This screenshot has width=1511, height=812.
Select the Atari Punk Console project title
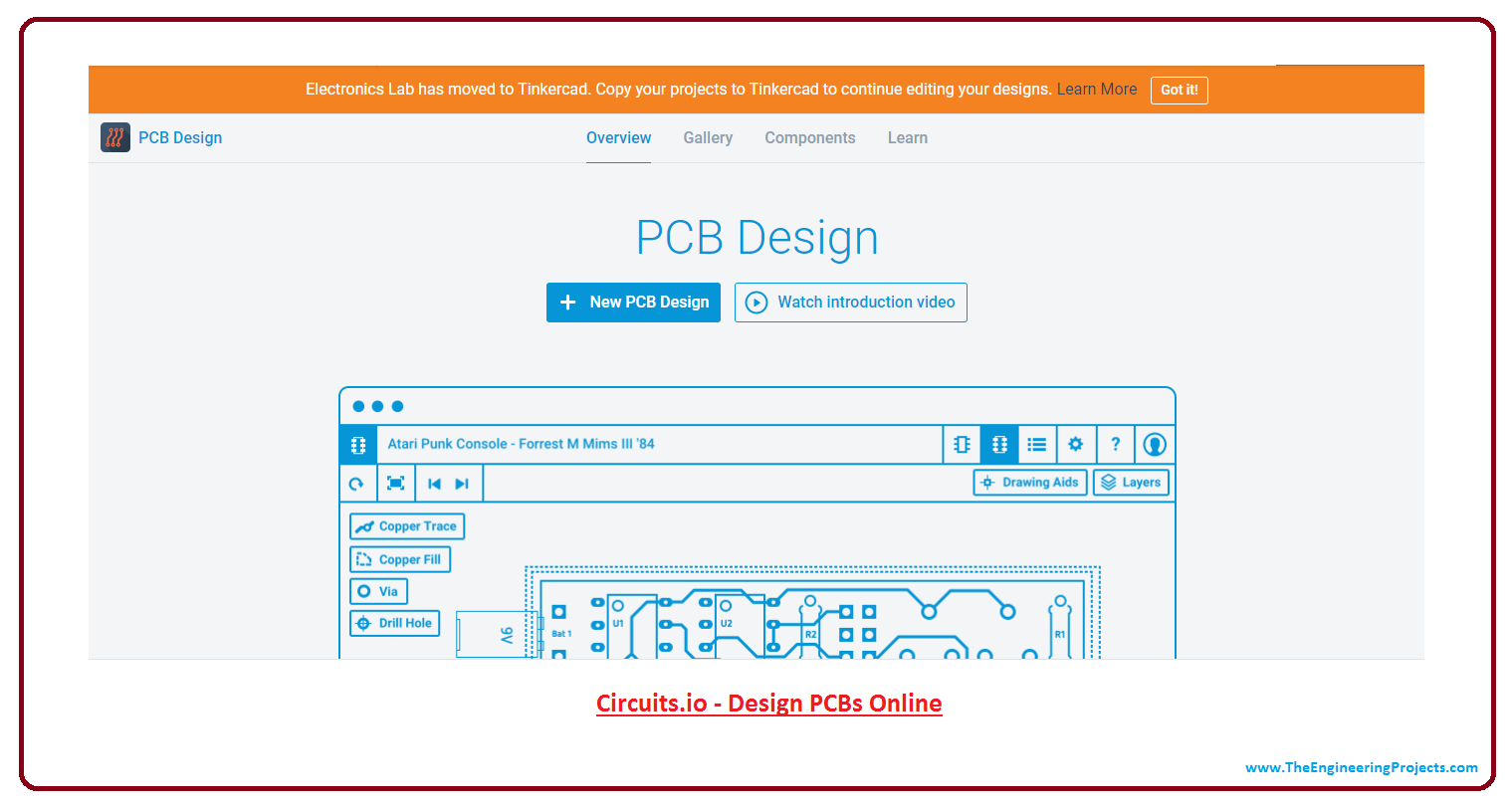point(521,444)
